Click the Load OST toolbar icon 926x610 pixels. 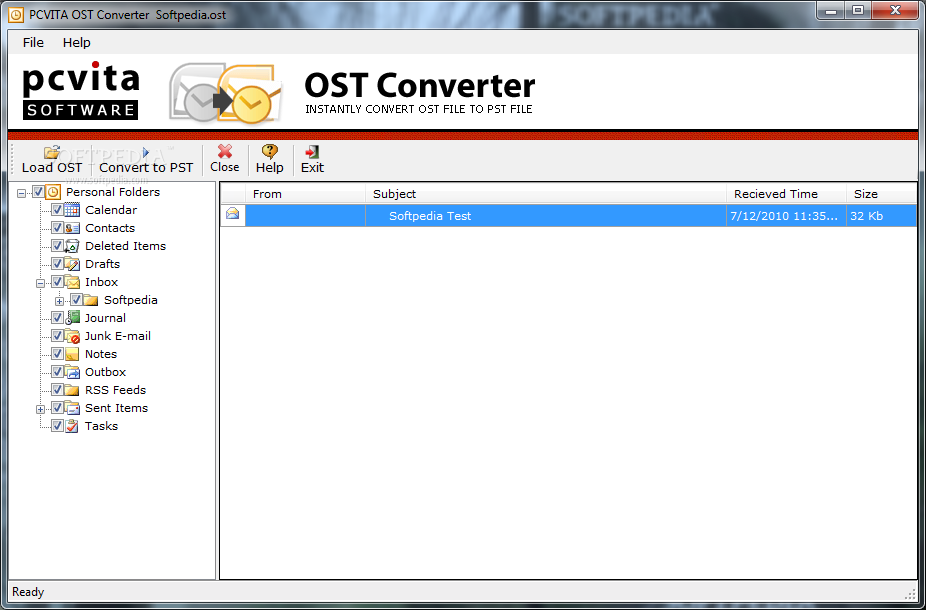[x=52, y=152]
